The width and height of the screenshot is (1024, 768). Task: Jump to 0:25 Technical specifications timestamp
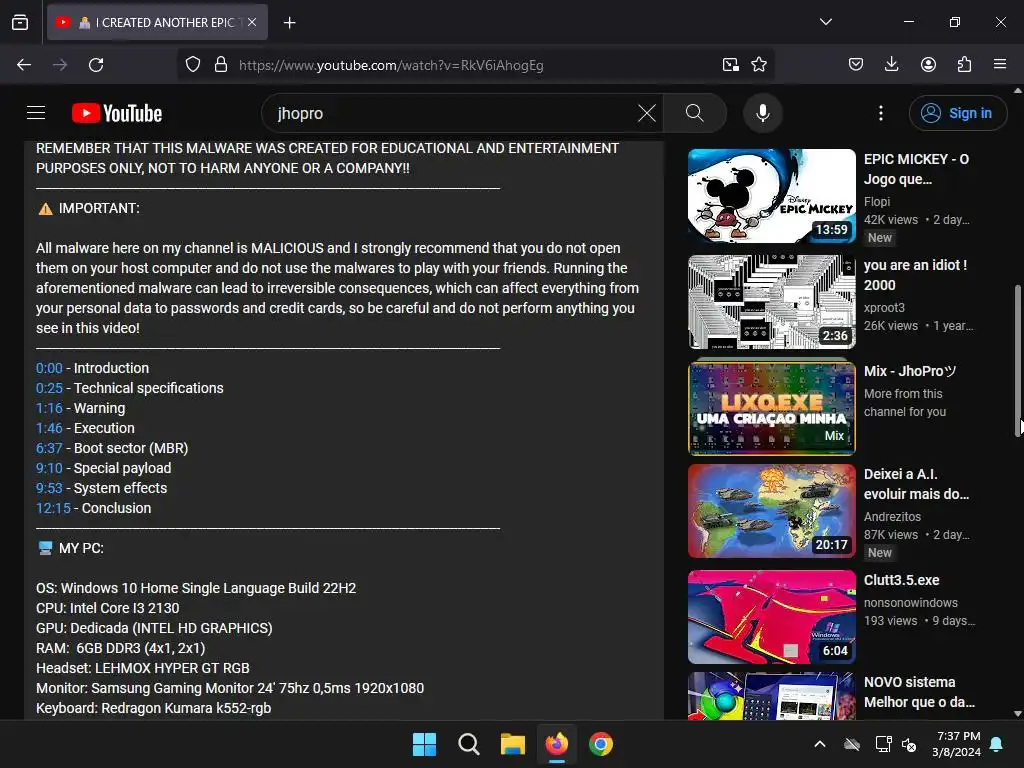tap(49, 388)
